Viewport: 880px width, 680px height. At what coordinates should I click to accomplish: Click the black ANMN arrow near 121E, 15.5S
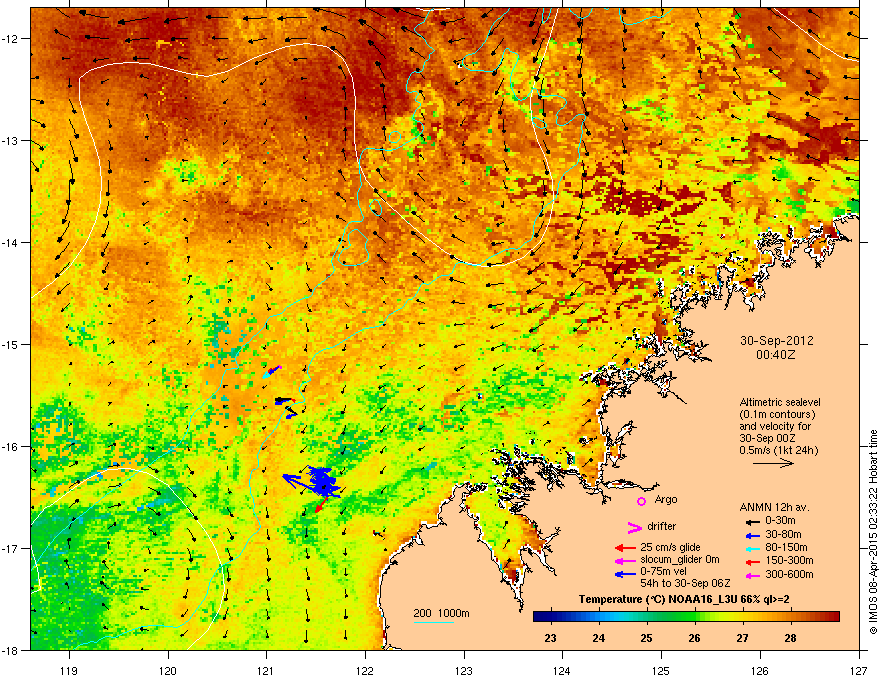click(x=284, y=400)
